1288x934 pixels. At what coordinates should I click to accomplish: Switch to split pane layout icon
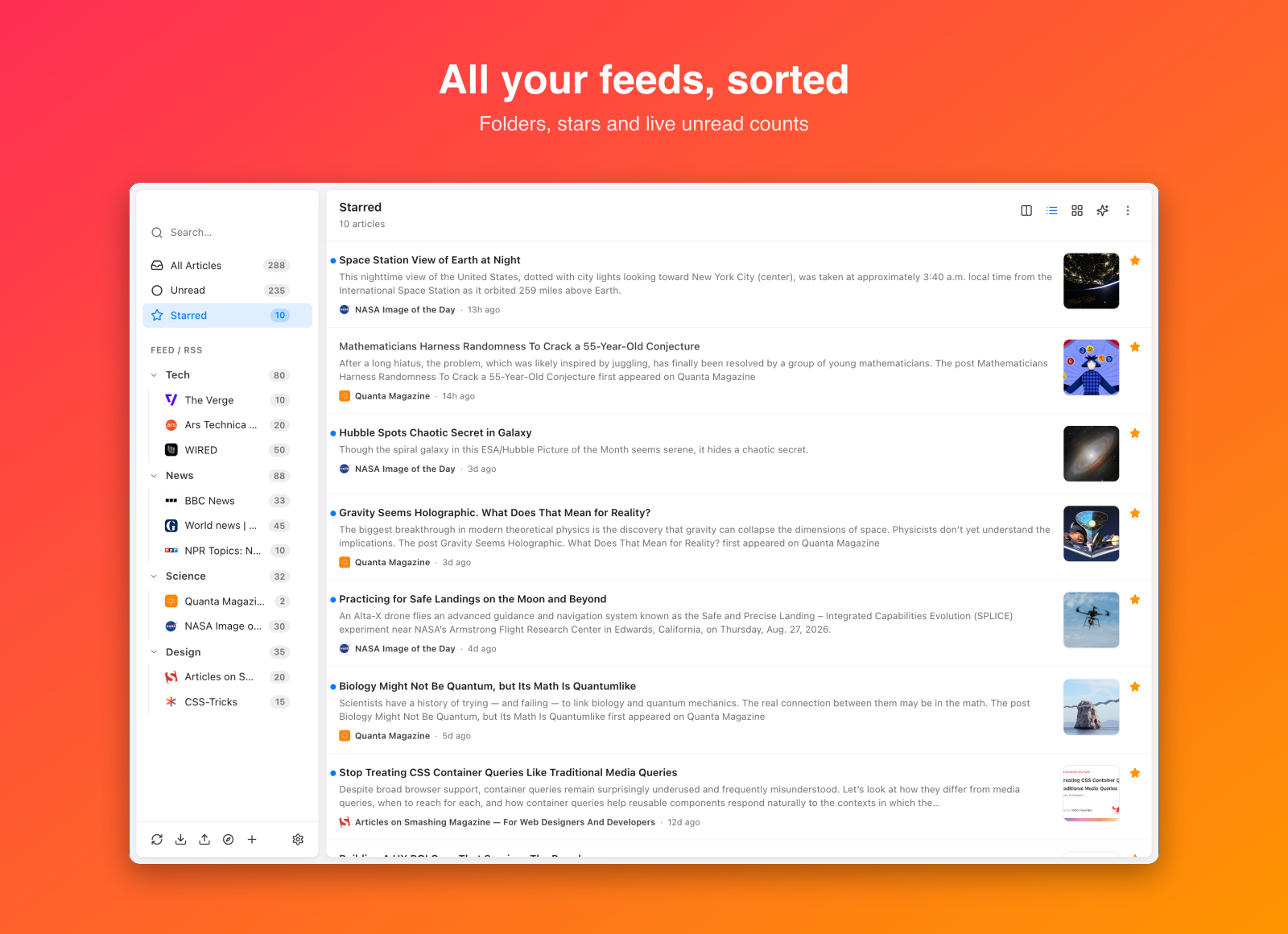(x=1026, y=211)
